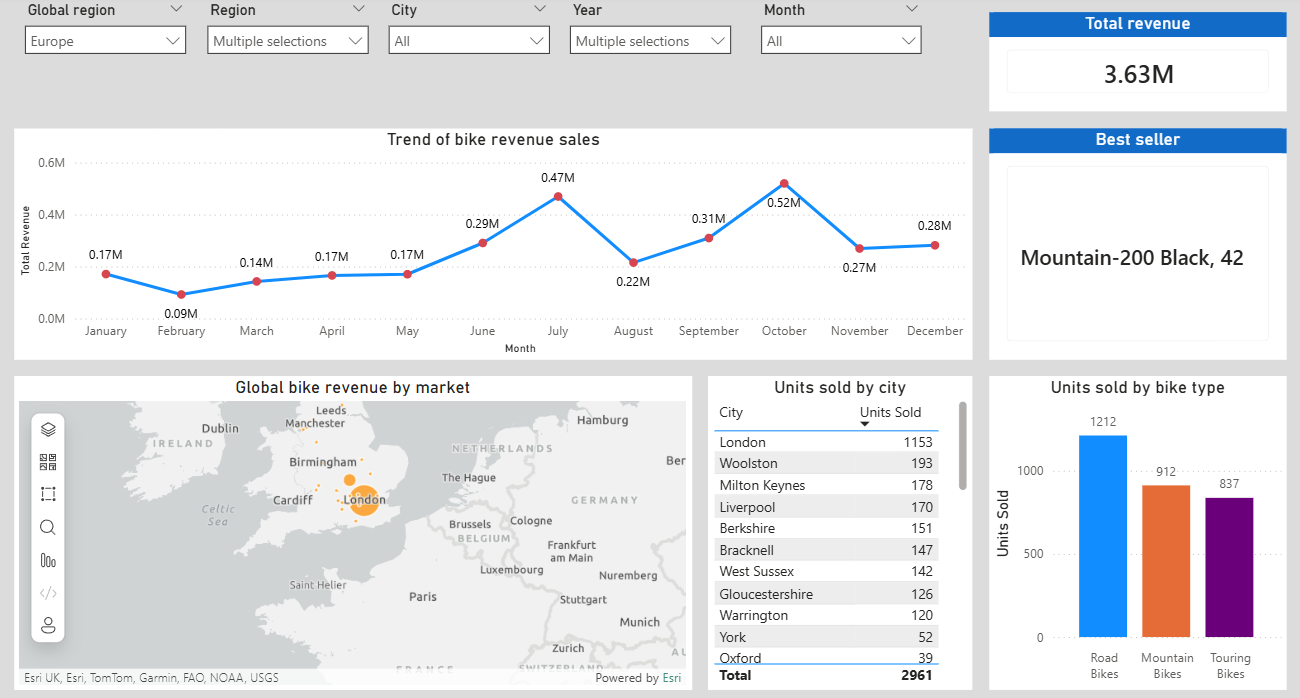Open the map search magnifier

47,527
